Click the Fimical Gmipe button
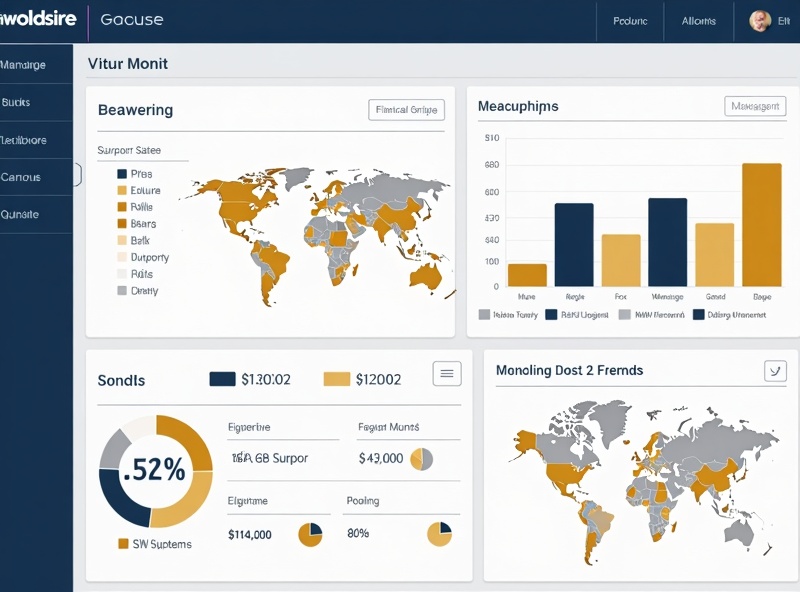Viewport: 800px width, 592px height. click(407, 110)
